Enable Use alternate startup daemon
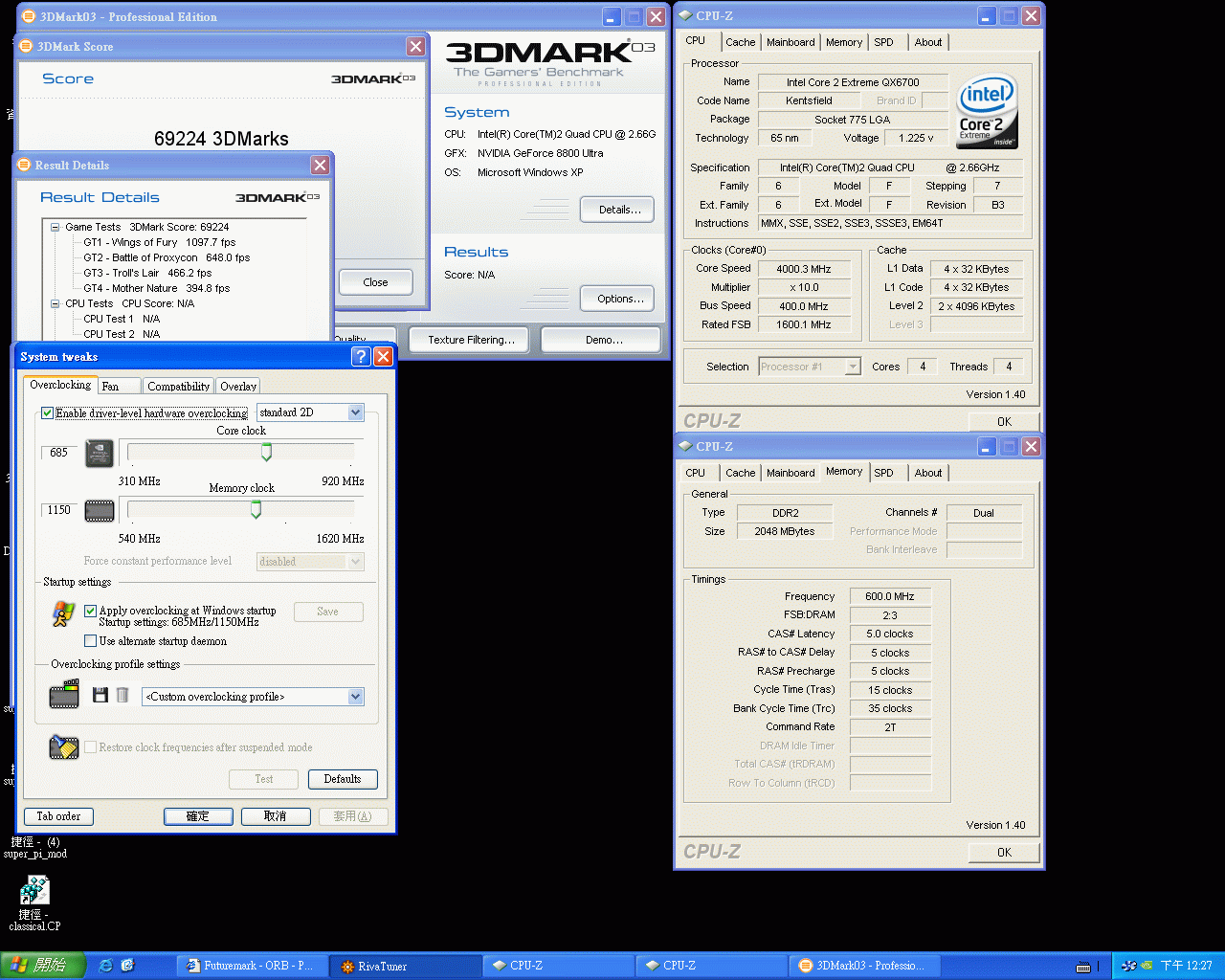Screen dimensions: 1225x980 (x=90, y=641)
